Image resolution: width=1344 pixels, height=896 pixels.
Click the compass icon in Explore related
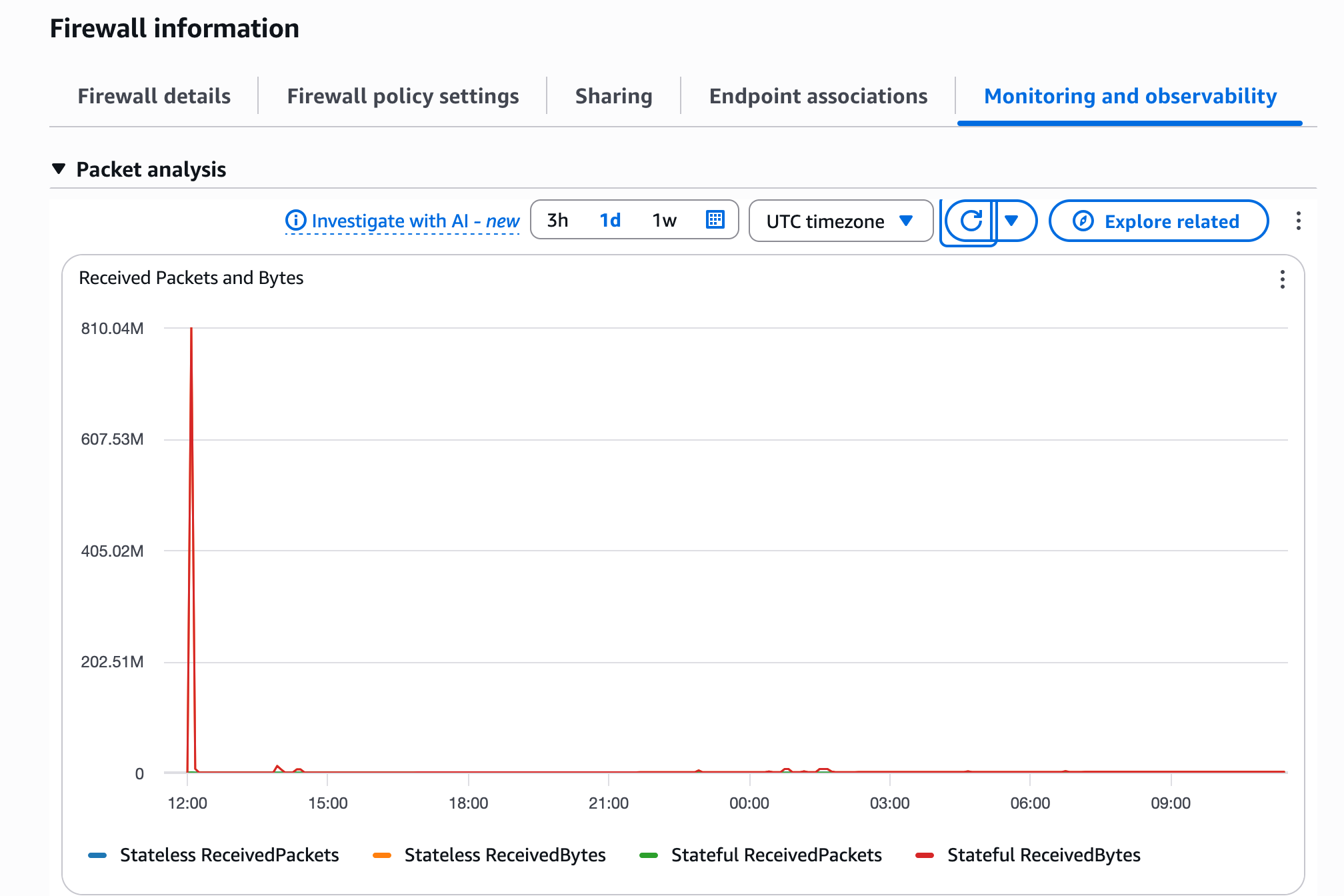tap(1083, 221)
